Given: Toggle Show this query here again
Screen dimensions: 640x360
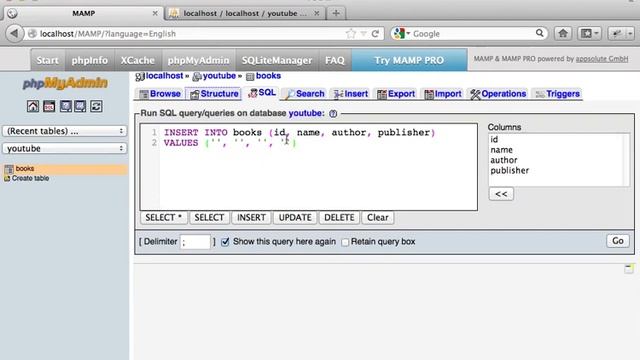Looking at the screenshot, I should click(x=225, y=242).
